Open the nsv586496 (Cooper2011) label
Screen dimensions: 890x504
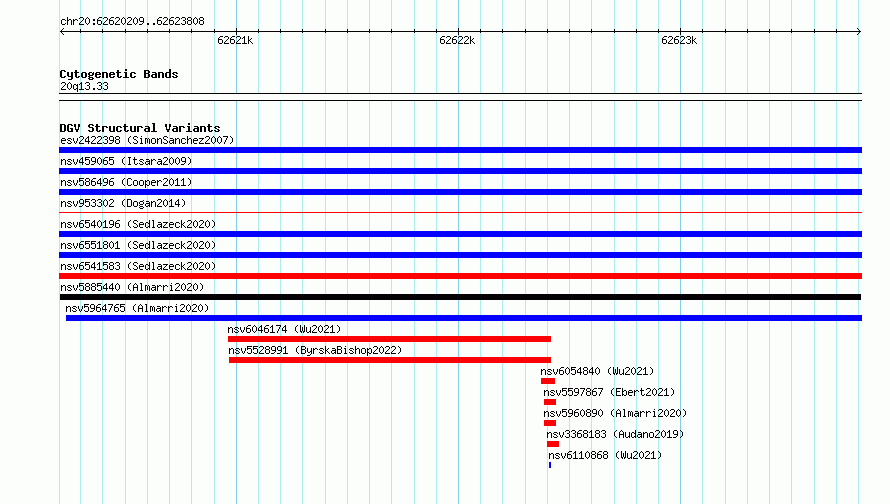pyautogui.click(x=126, y=182)
